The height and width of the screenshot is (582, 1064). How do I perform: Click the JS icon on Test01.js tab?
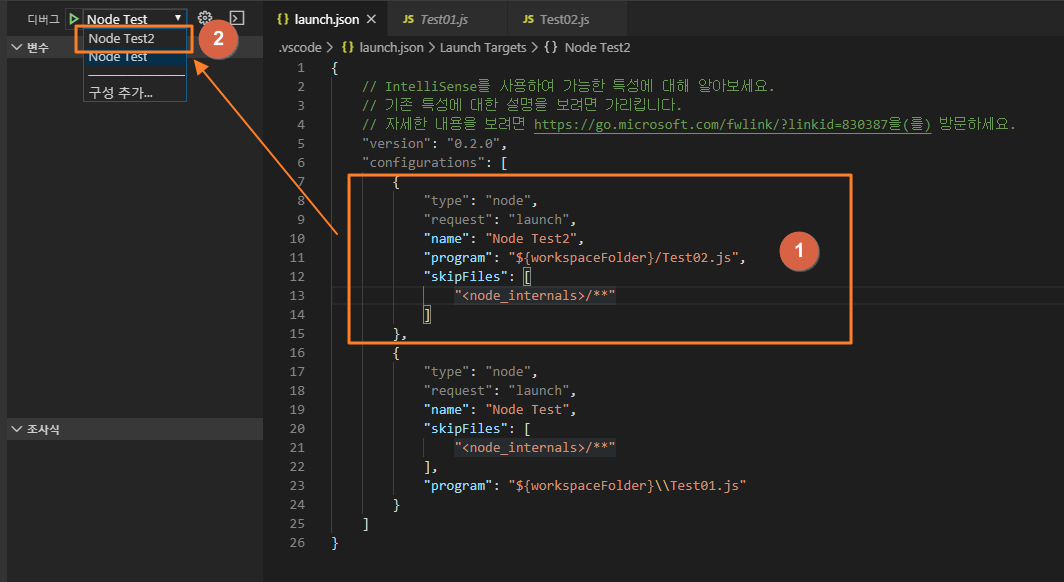(408, 19)
